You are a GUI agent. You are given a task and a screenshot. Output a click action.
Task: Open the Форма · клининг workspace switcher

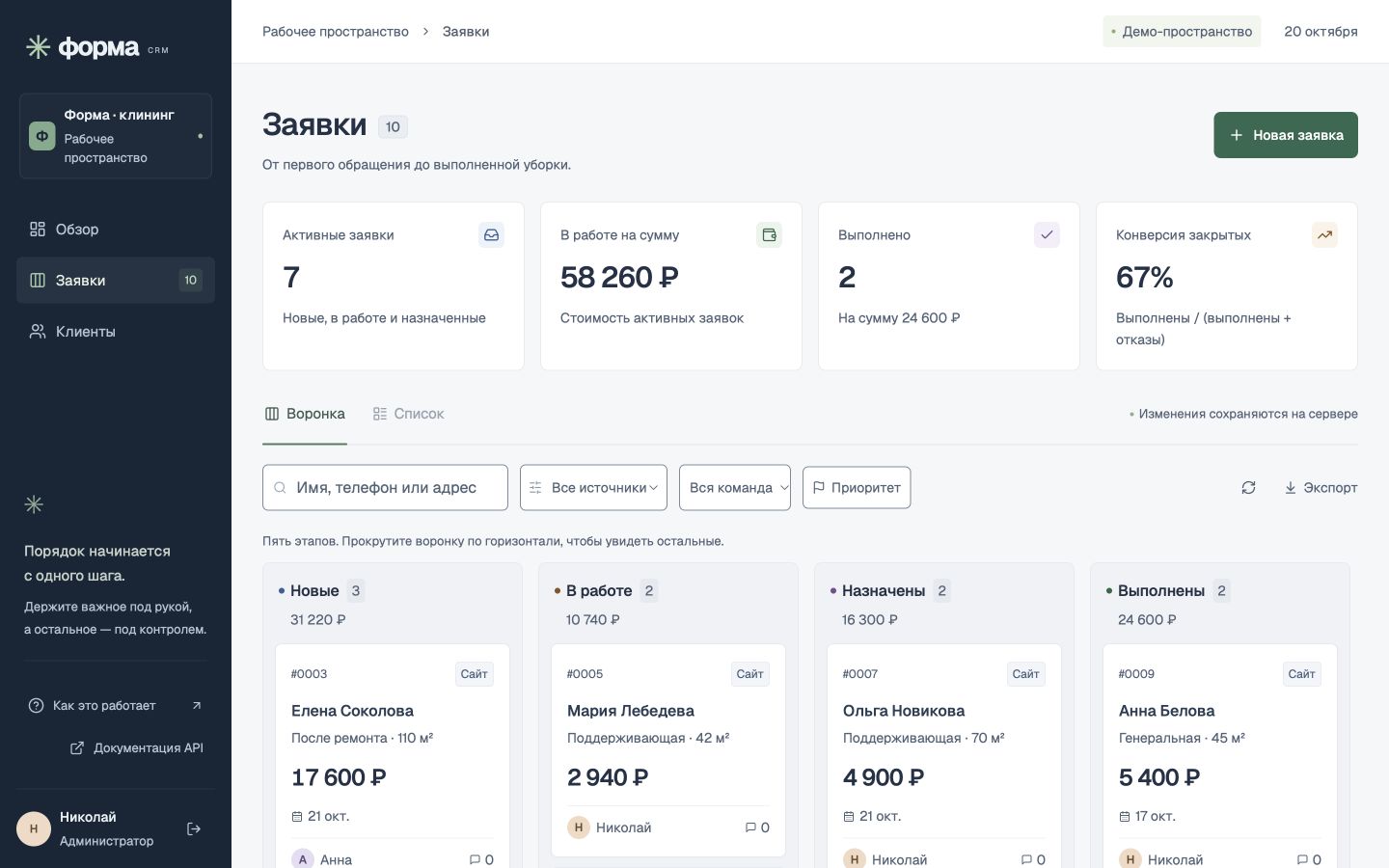pos(116,136)
